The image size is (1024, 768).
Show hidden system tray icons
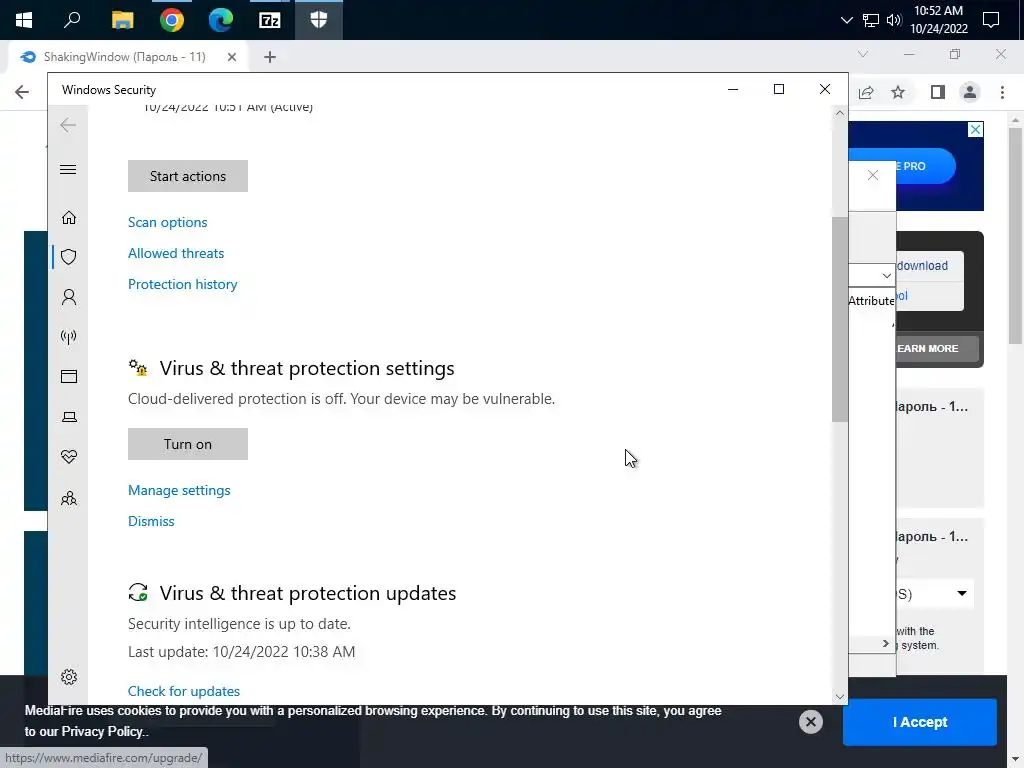(x=846, y=20)
